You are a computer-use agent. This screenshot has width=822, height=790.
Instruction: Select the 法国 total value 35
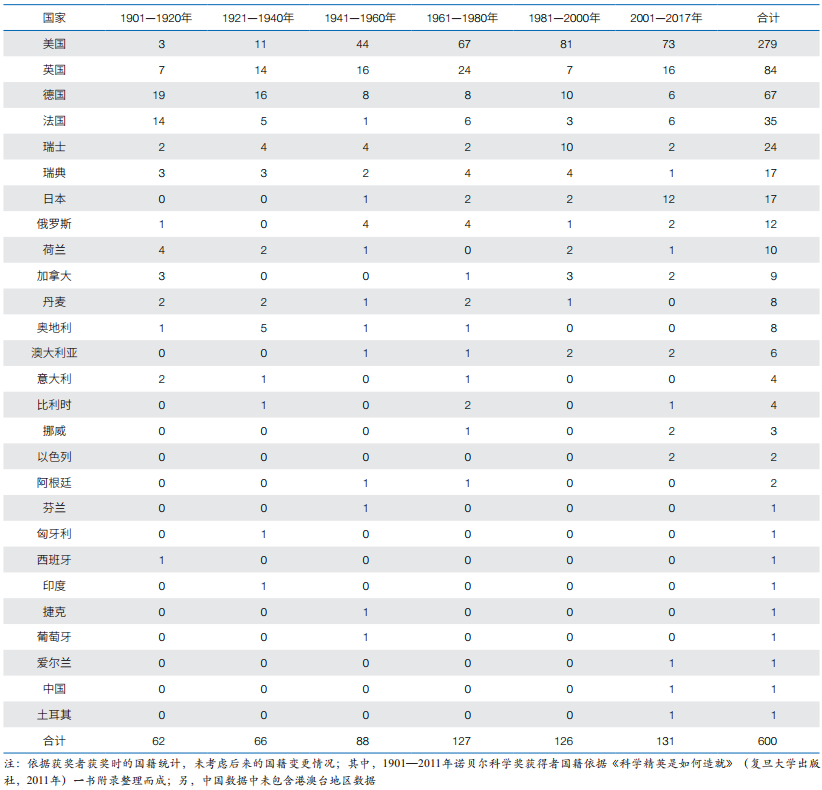point(770,121)
